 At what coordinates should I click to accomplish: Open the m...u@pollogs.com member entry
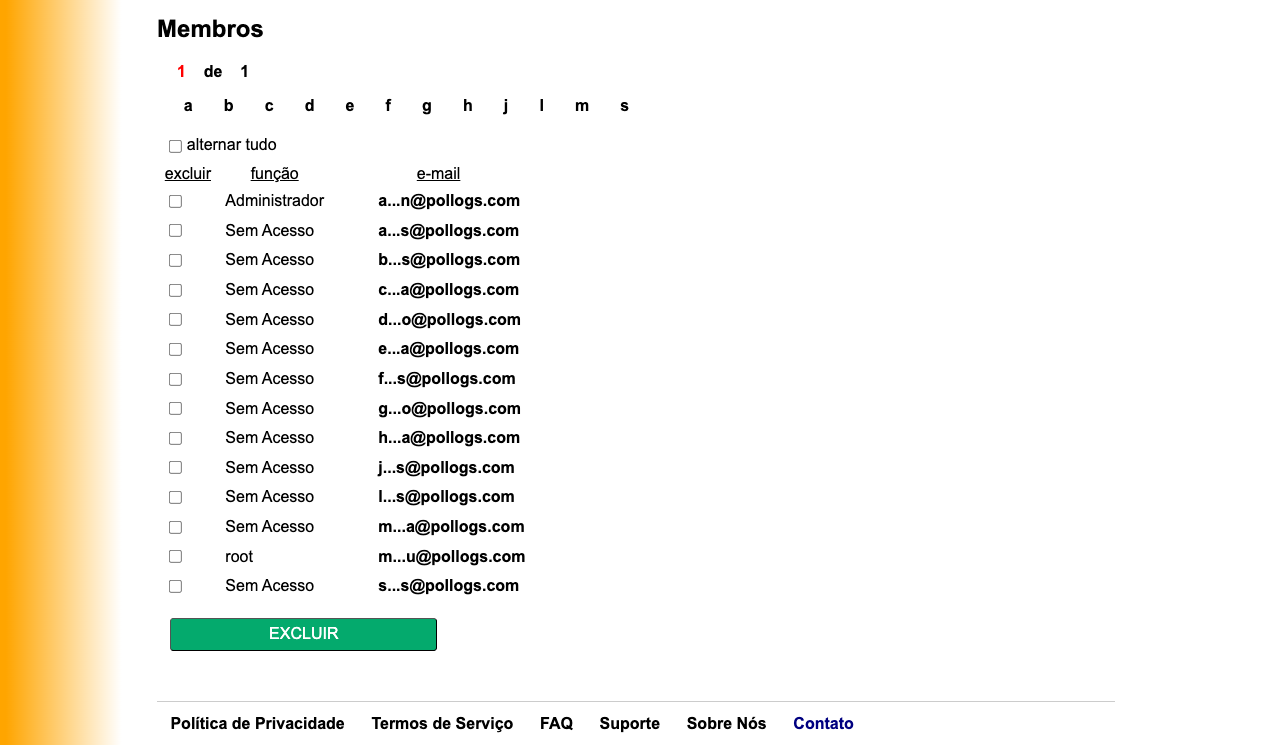click(451, 557)
